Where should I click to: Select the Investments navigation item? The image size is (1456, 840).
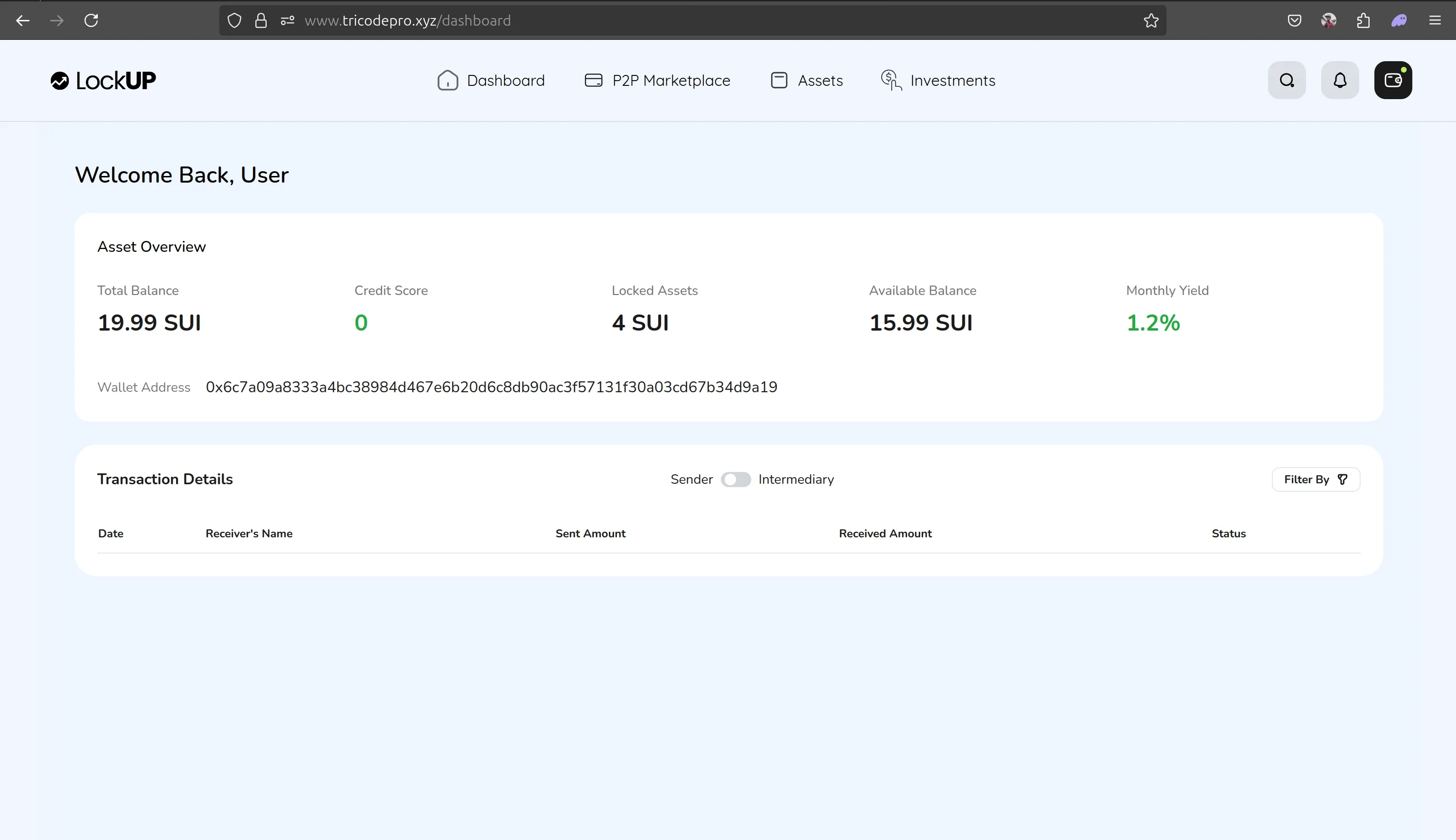pyautogui.click(x=952, y=80)
